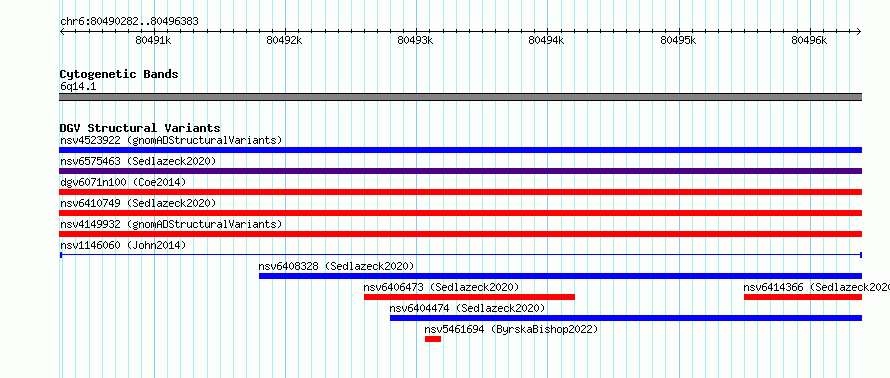Click the dgv6071n100 Coe2014 red bar
The image size is (890, 378).
click(460, 192)
